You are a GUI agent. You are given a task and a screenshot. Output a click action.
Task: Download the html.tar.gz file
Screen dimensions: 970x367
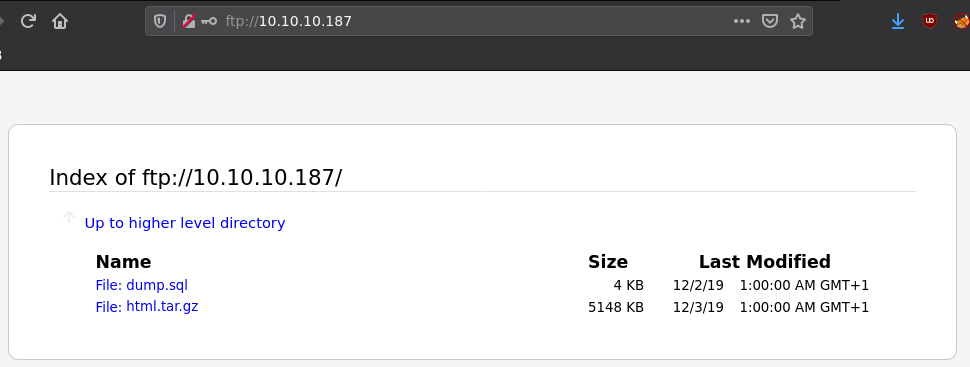point(147,306)
